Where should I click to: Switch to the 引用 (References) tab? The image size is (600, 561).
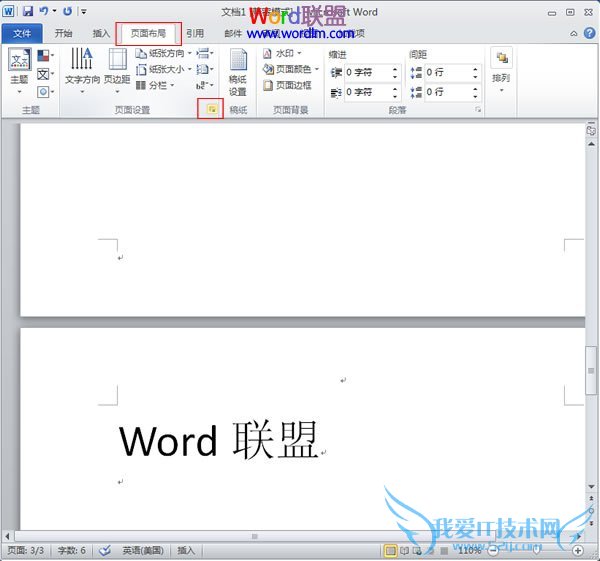click(x=195, y=34)
